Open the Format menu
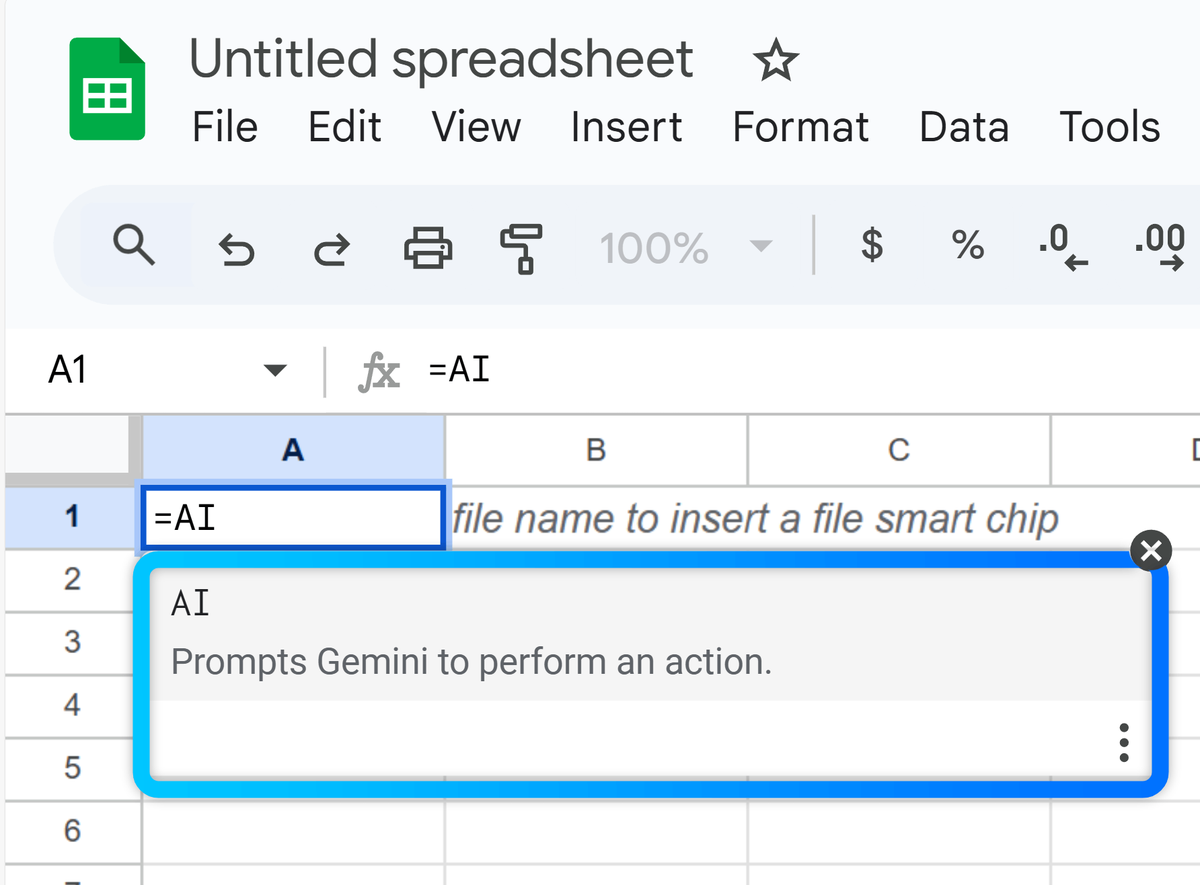The image size is (1200, 885). pos(800,127)
